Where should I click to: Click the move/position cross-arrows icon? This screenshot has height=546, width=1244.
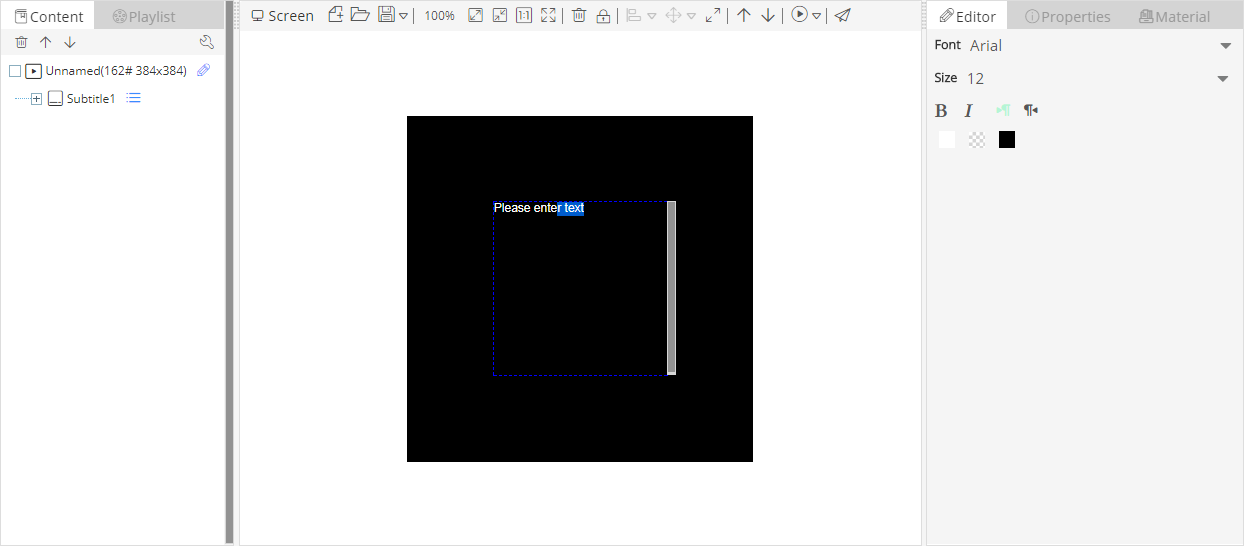(x=673, y=15)
